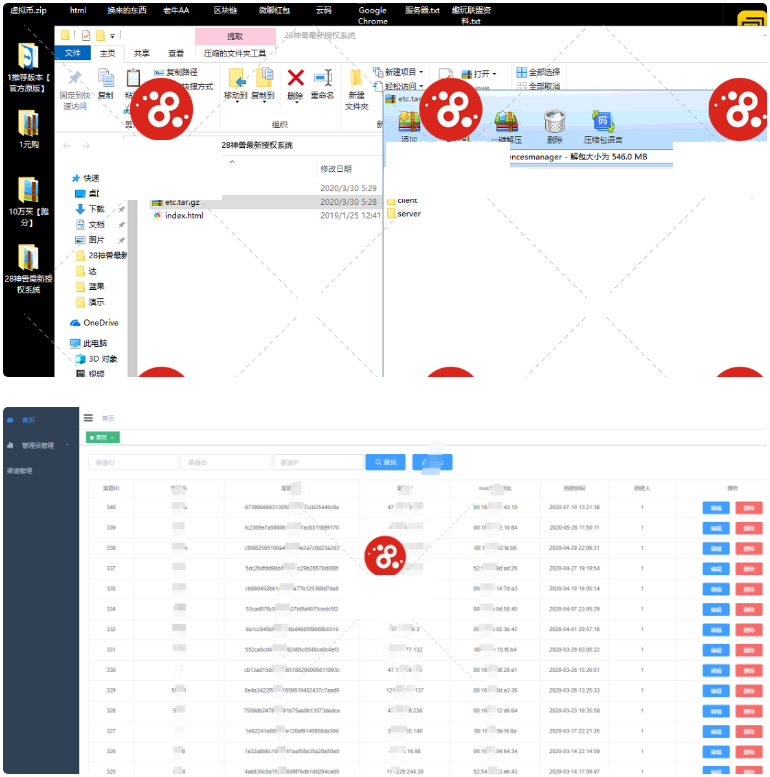Screen dimensions: 770x777
Task: Click the 修改日期 column header
Action: [336, 169]
